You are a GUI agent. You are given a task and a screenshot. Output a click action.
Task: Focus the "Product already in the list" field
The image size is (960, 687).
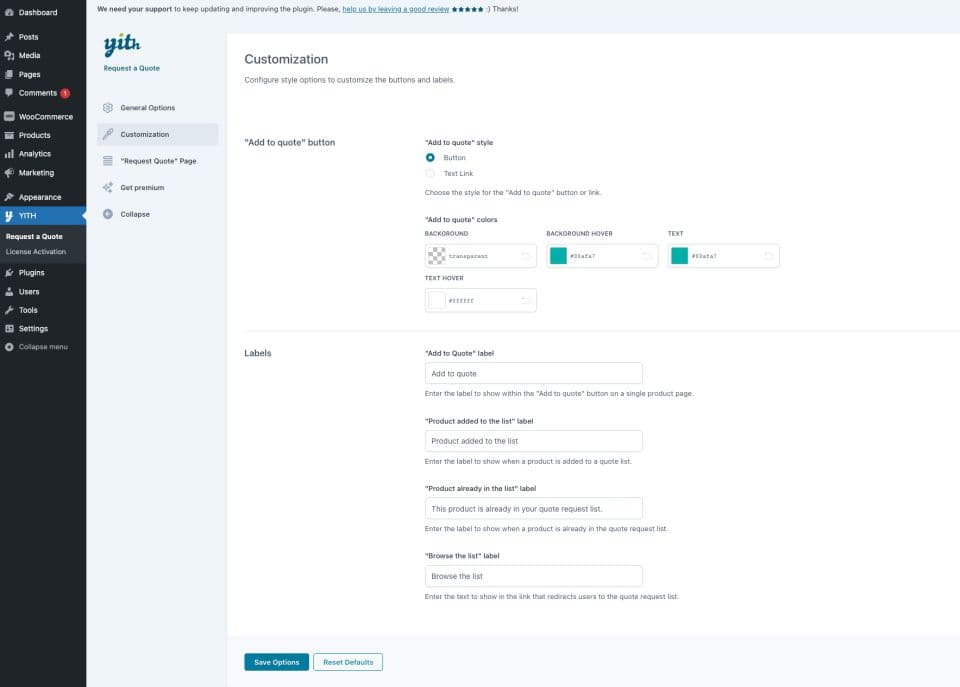click(x=533, y=509)
